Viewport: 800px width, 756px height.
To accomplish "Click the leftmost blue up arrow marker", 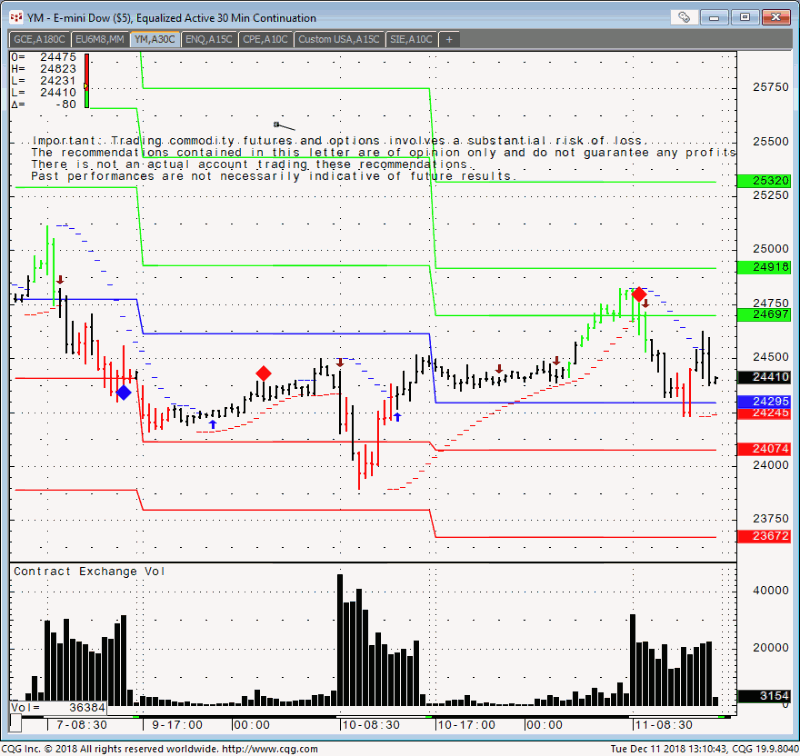I will (x=212, y=425).
